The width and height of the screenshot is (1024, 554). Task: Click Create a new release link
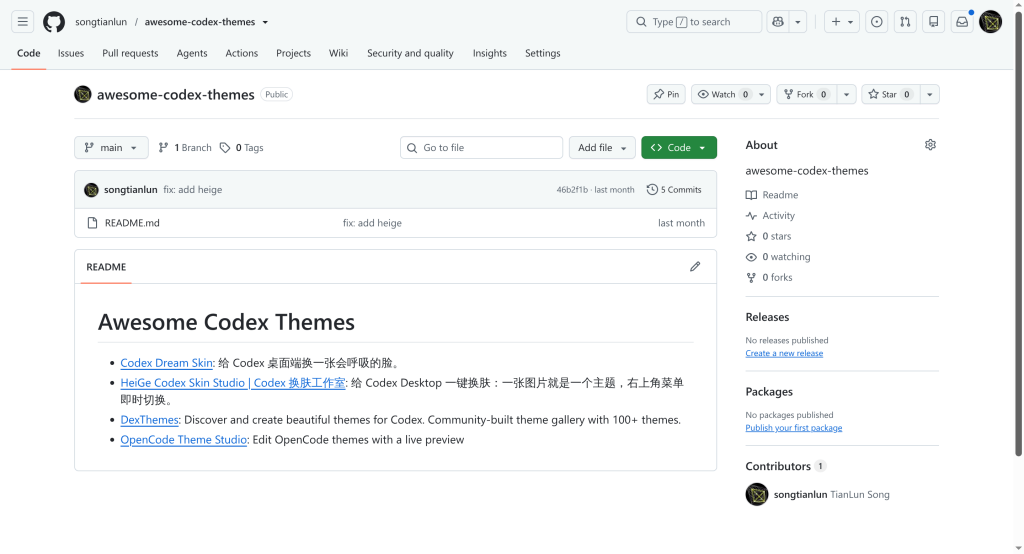[x=784, y=353]
